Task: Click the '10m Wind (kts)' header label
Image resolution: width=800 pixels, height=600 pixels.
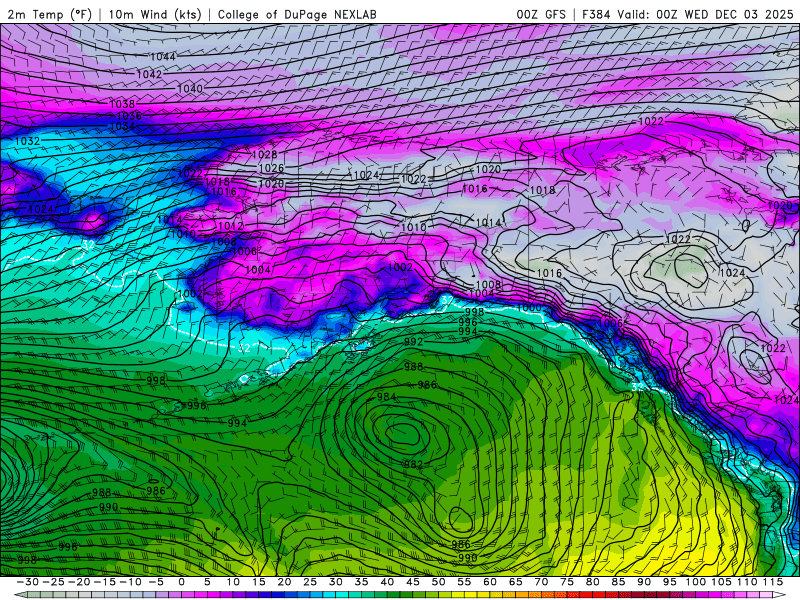Action: pyautogui.click(x=155, y=14)
